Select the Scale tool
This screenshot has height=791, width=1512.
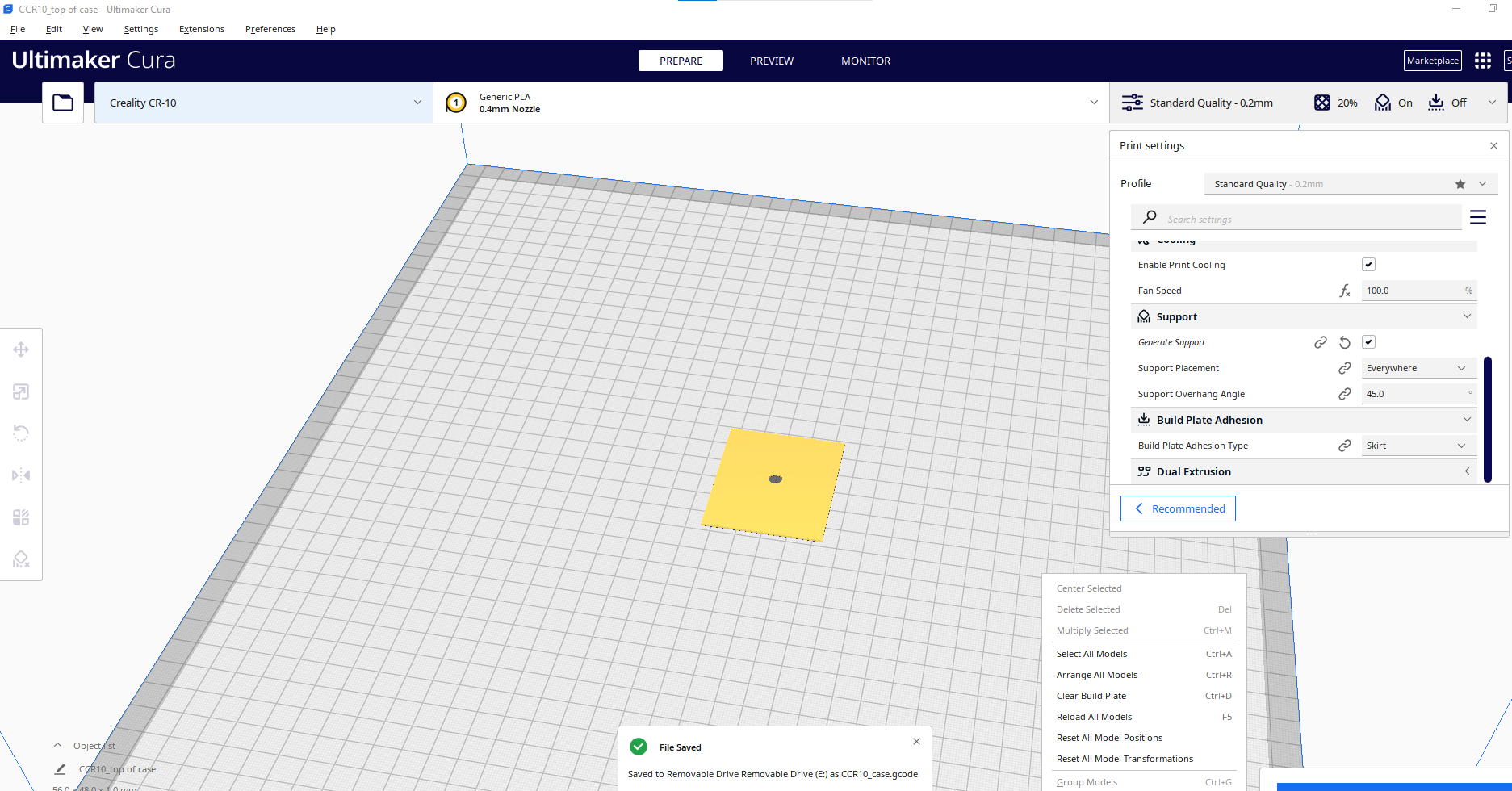(21, 391)
